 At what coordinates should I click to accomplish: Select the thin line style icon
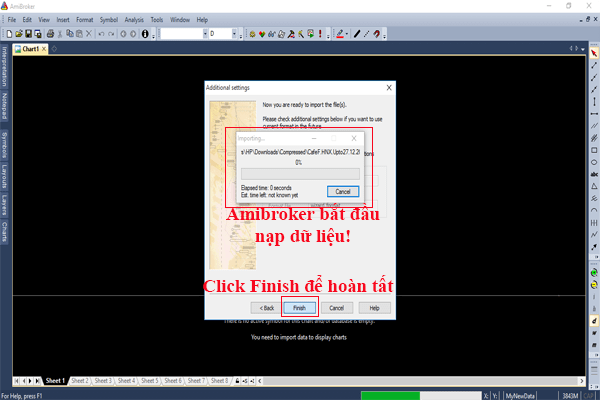click(367, 34)
